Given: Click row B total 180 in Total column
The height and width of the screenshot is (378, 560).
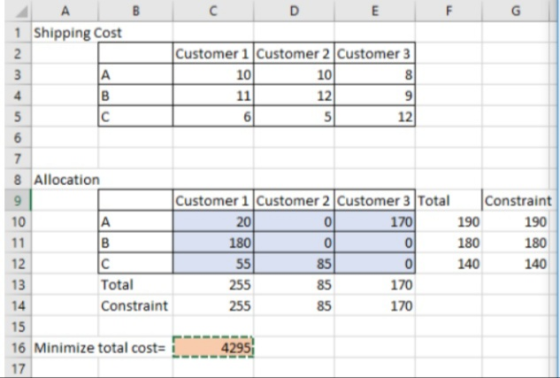Looking at the screenshot, I should click(449, 243).
